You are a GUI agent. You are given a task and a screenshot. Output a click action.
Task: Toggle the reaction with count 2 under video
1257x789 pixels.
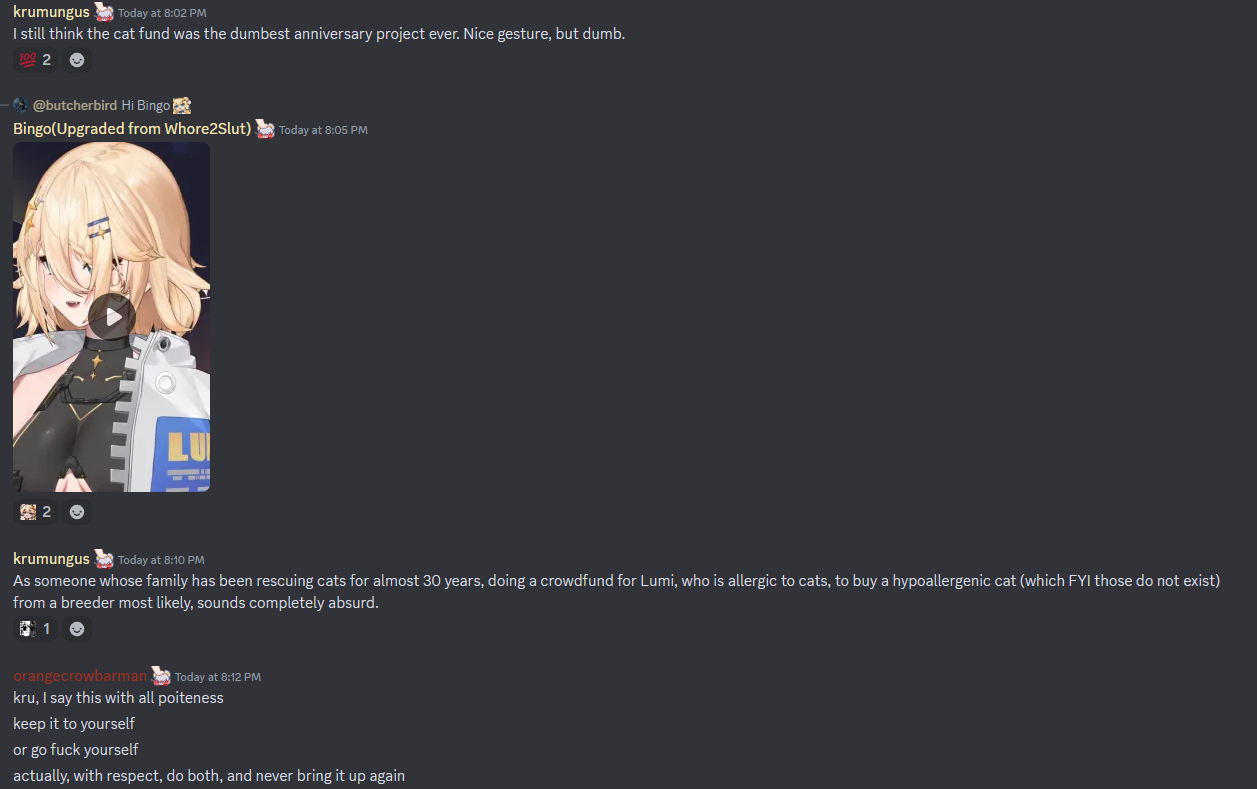click(x=35, y=512)
